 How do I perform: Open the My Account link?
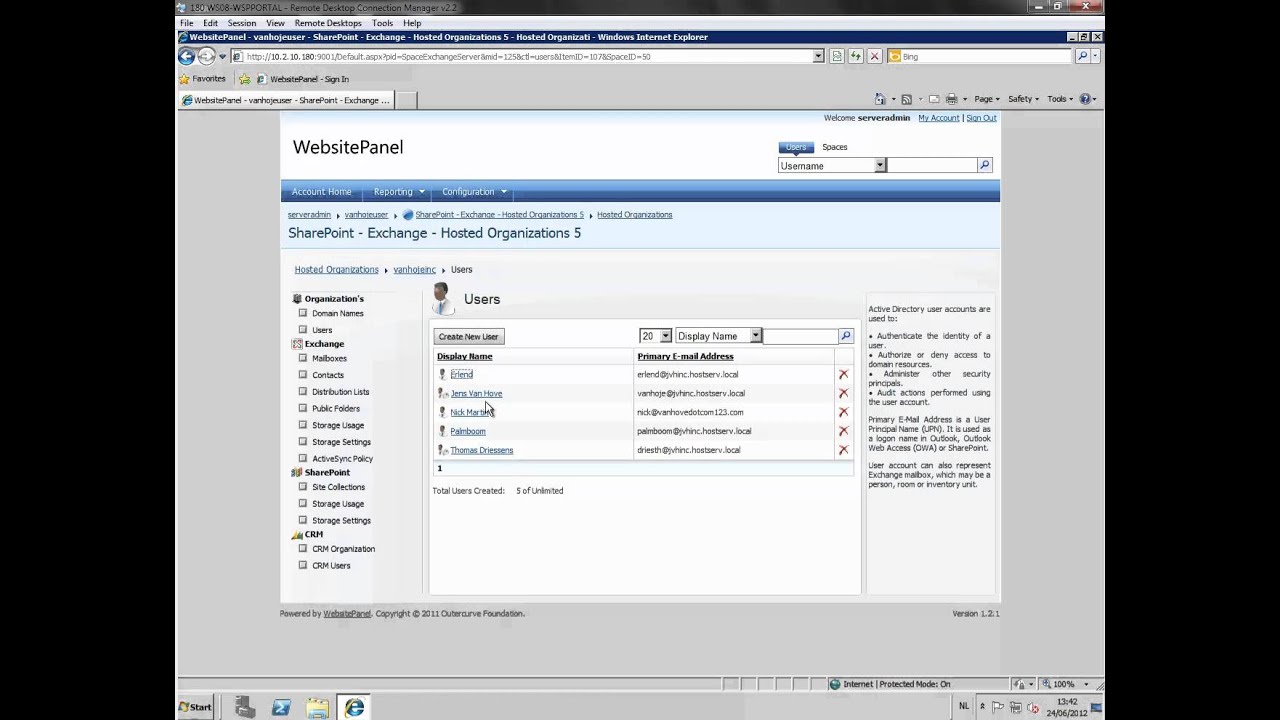[938, 118]
